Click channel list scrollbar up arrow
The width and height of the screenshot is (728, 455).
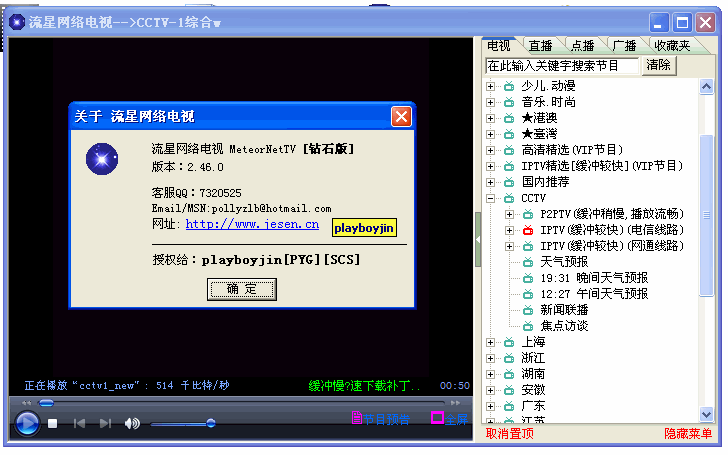706,86
